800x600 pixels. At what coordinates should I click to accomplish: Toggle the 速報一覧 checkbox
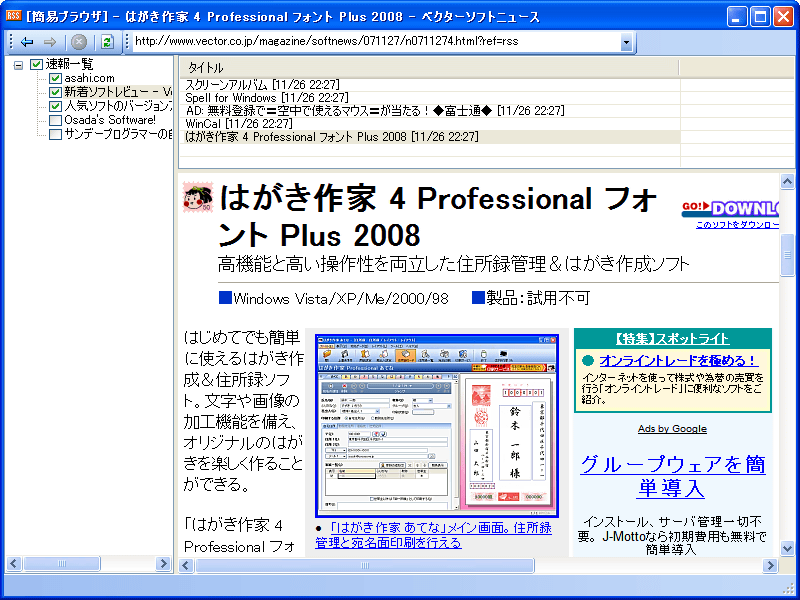(36, 64)
